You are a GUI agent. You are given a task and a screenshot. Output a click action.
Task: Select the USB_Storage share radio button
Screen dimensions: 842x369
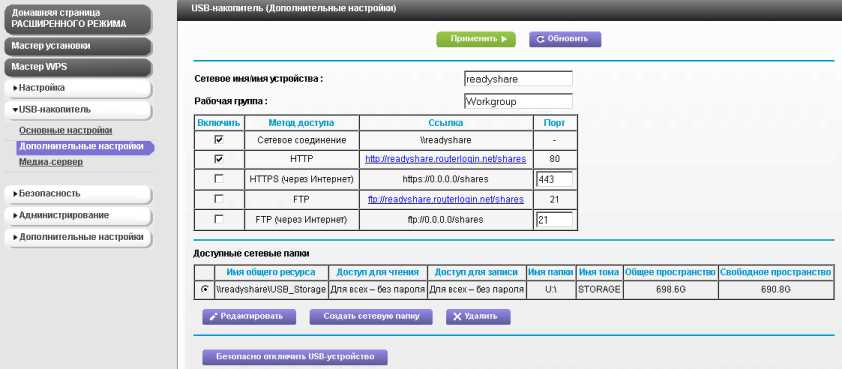point(205,290)
